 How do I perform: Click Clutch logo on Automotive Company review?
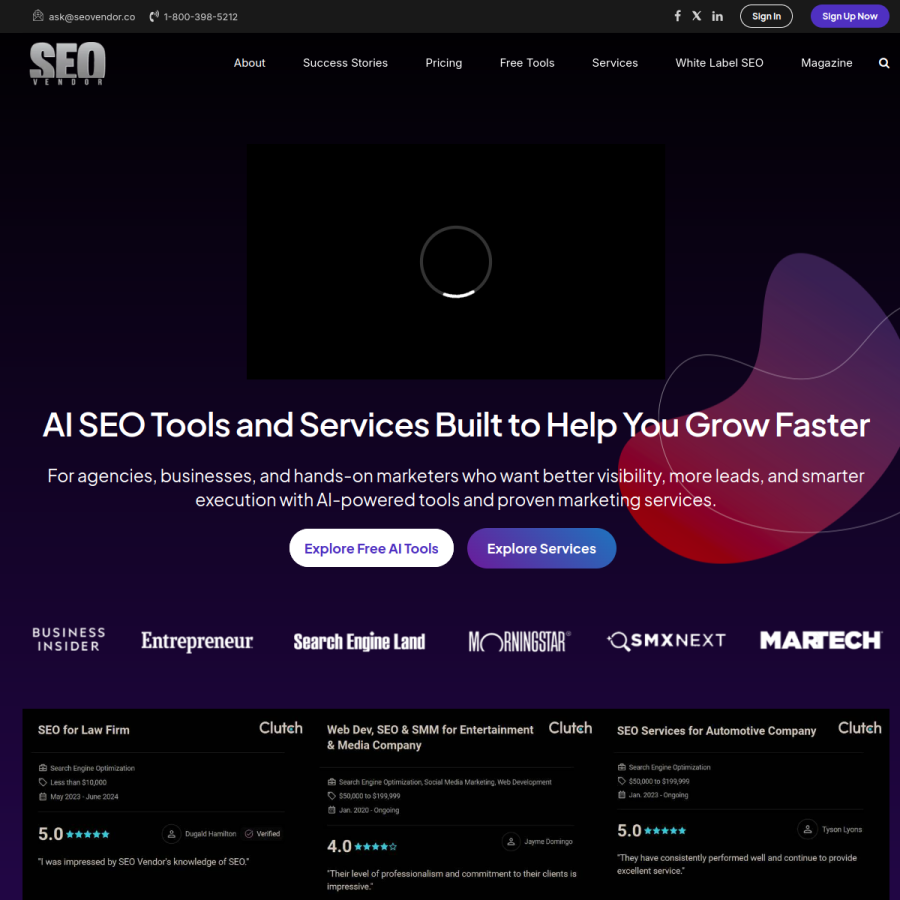point(859,728)
